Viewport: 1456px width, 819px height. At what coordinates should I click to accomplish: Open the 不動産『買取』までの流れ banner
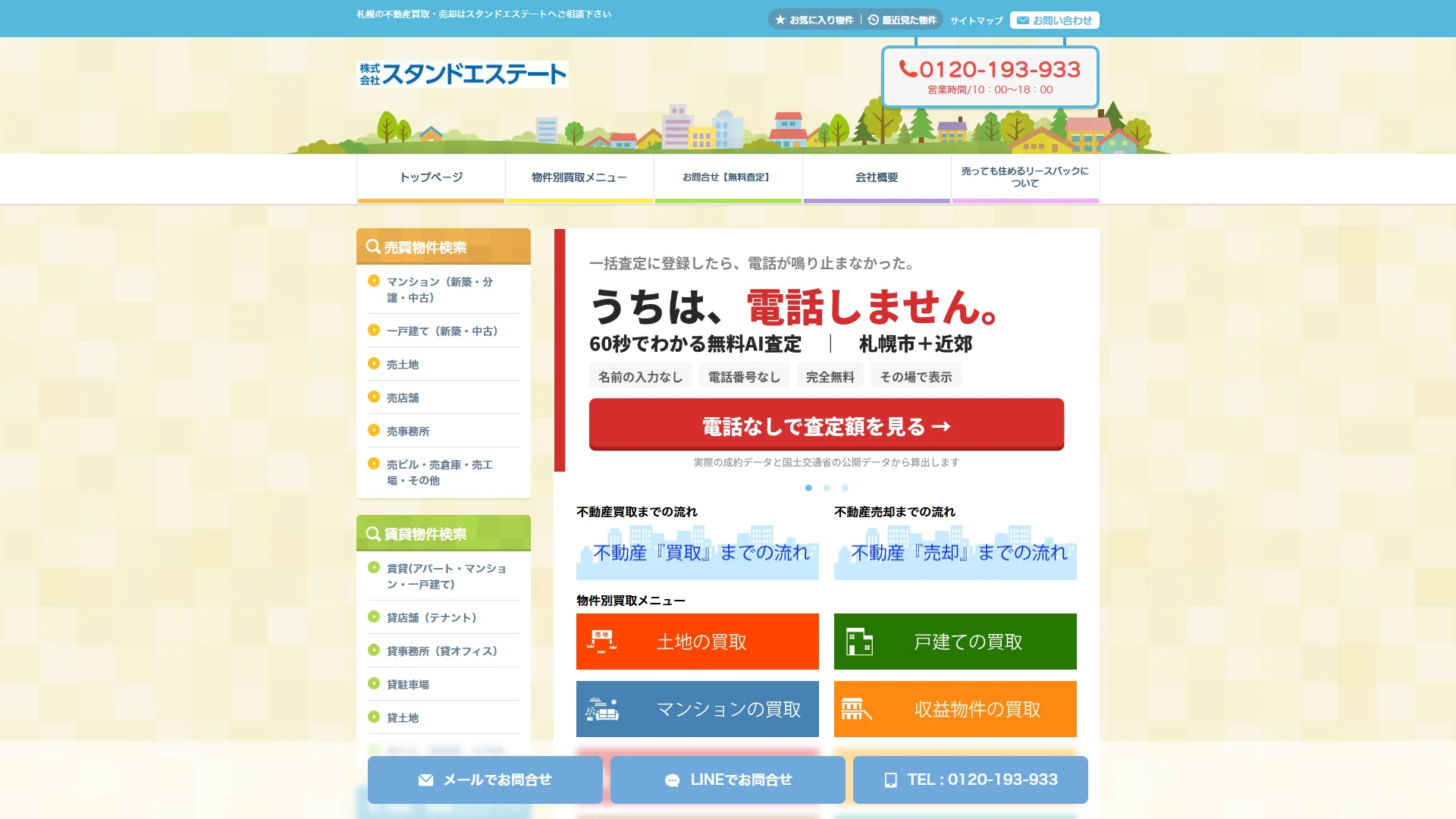point(698,552)
